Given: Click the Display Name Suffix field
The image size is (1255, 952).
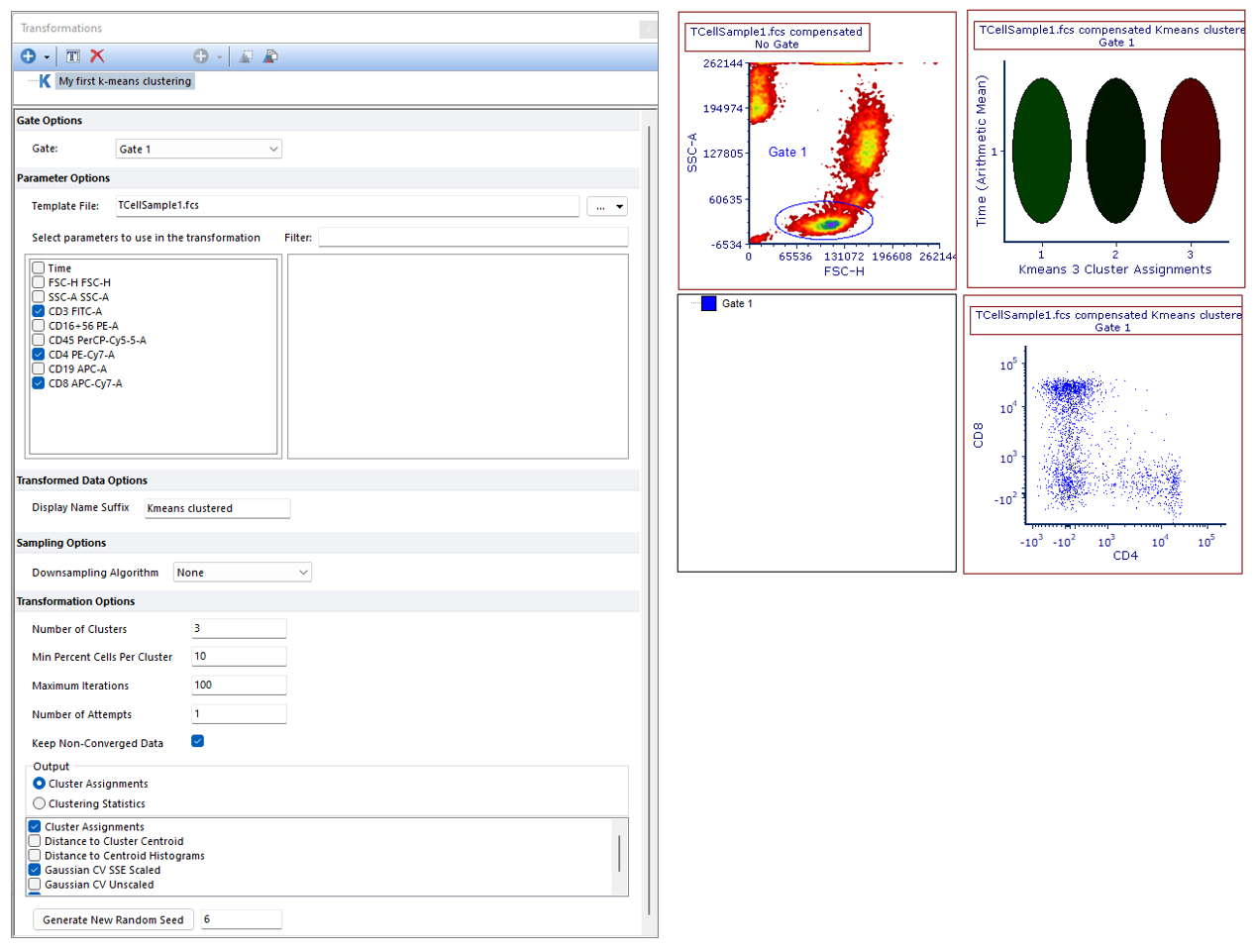Looking at the screenshot, I should (217, 508).
